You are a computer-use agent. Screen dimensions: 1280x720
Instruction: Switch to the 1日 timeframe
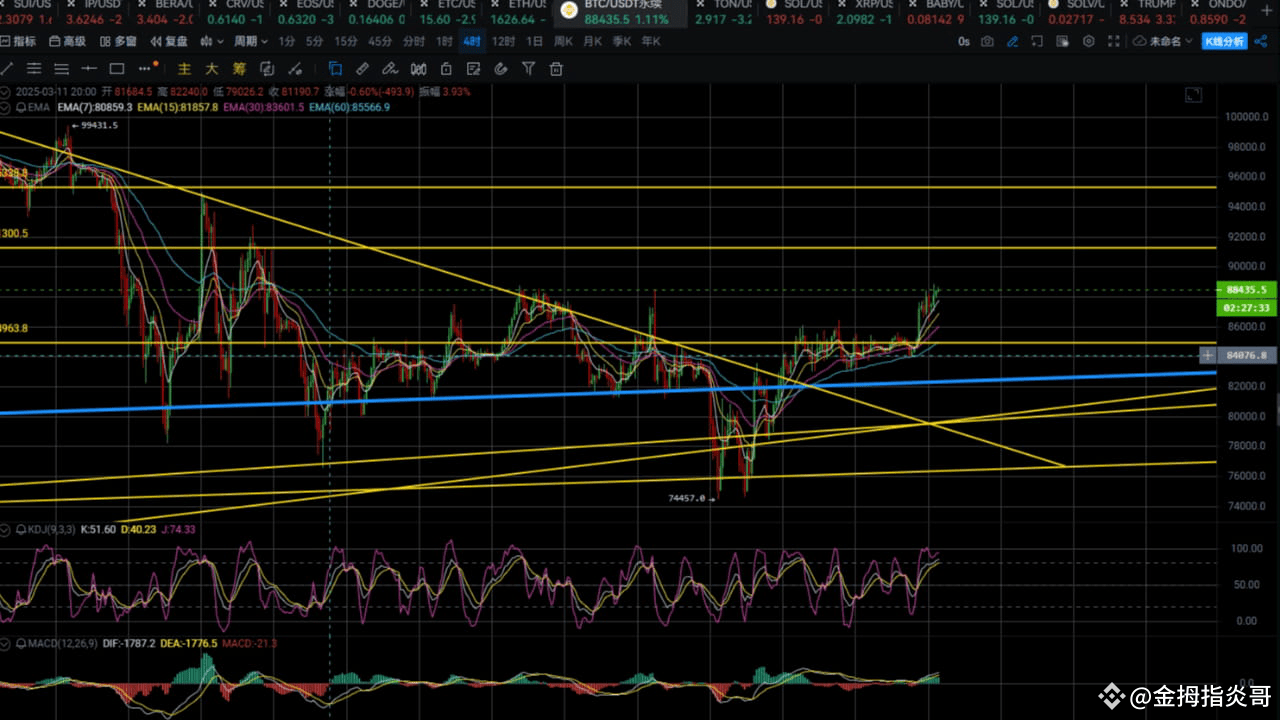[x=534, y=41]
